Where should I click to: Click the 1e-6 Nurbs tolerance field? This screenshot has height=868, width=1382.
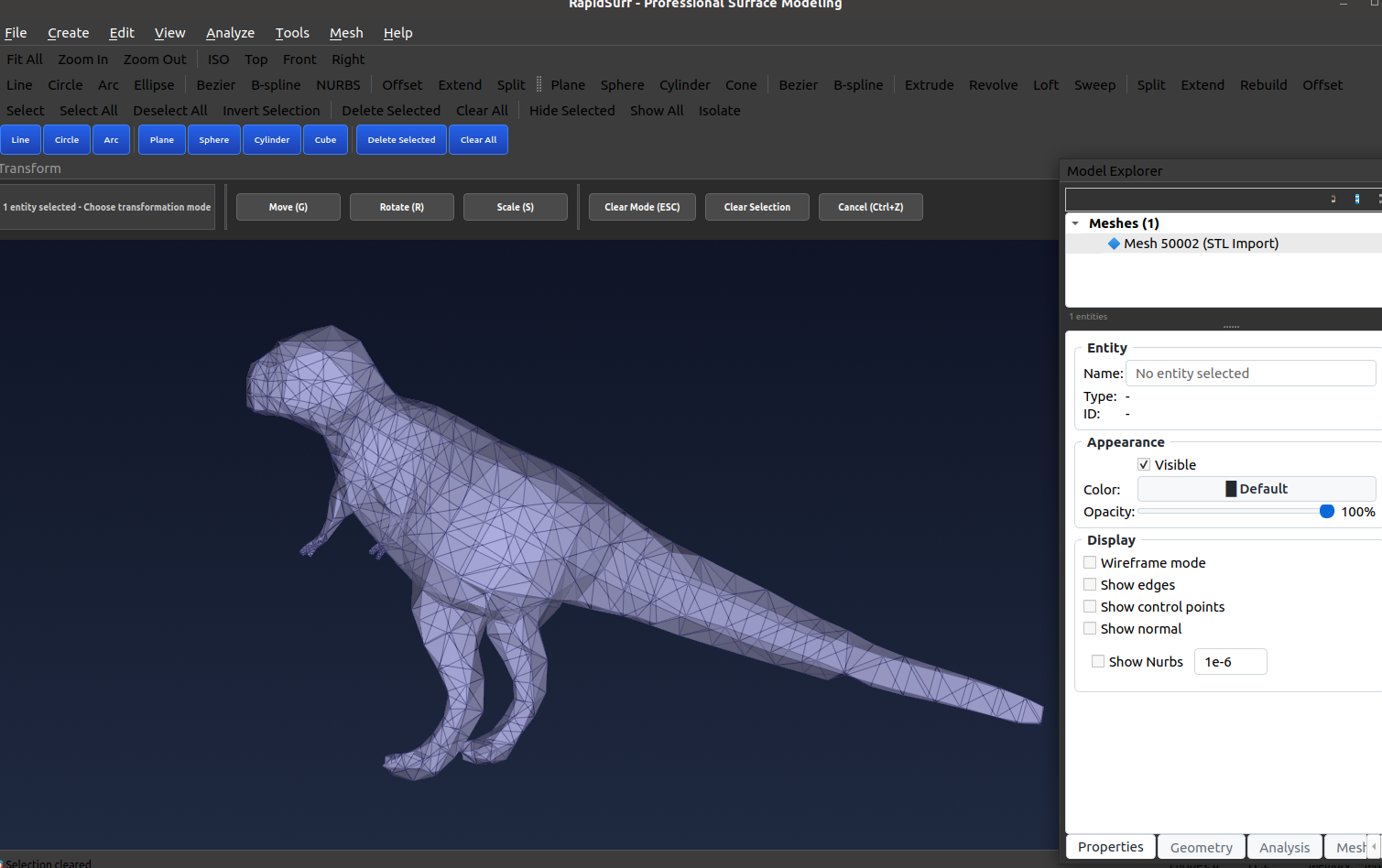1230,661
